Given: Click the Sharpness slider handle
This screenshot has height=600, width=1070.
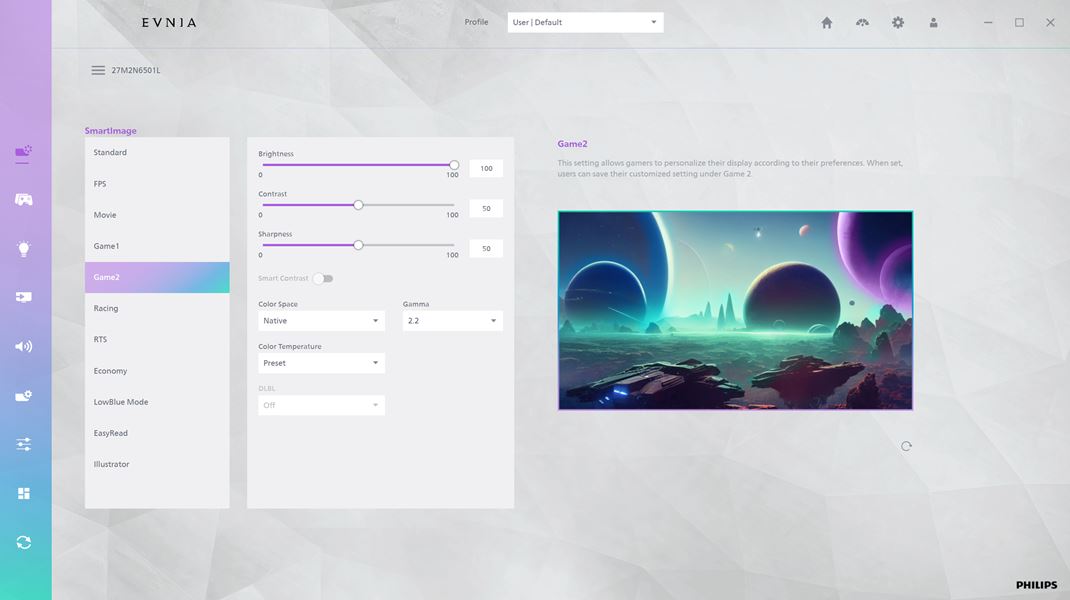Looking at the screenshot, I should pyautogui.click(x=358, y=245).
